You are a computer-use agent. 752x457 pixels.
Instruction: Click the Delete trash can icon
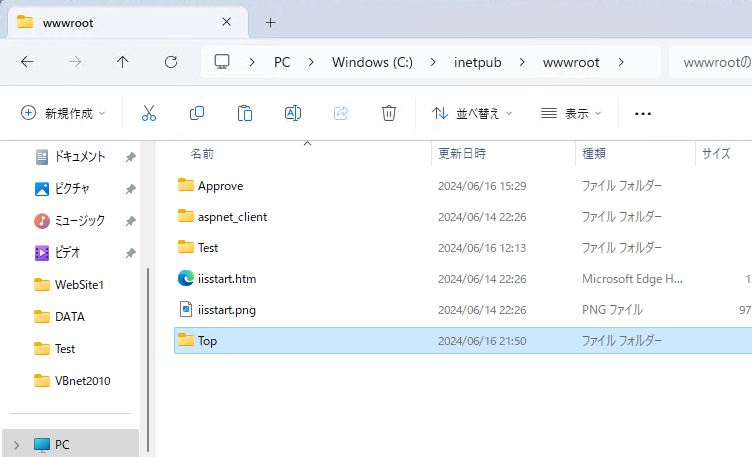click(389, 113)
